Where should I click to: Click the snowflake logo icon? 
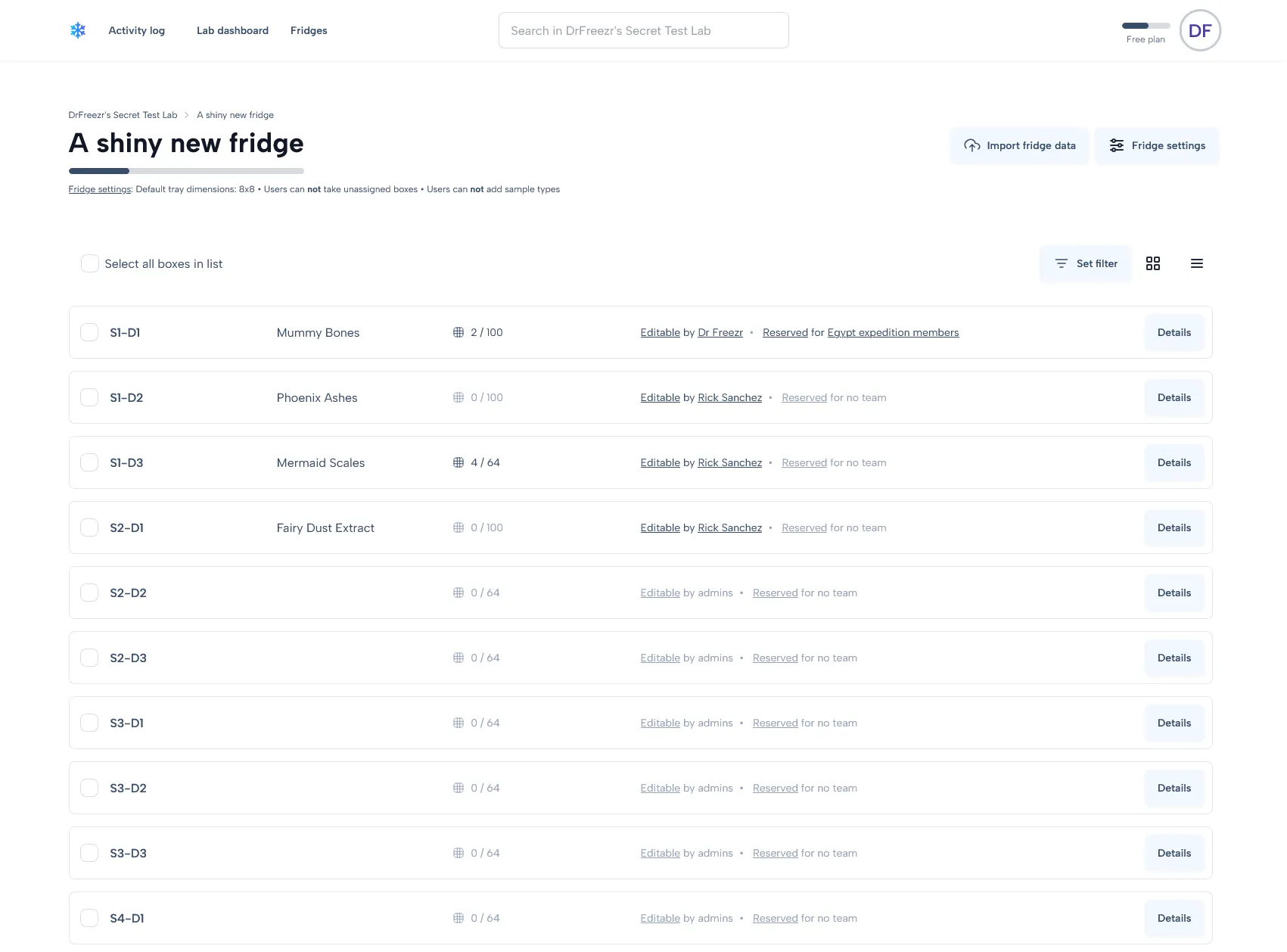pyautogui.click(x=78, y=30)
